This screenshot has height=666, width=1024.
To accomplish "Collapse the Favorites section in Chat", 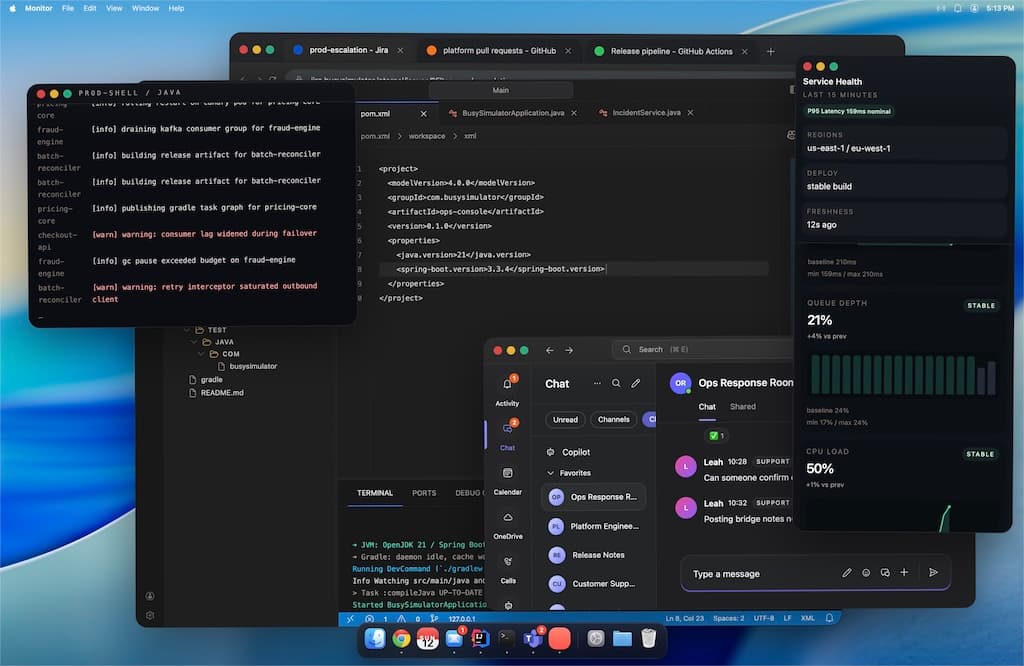I will point(550,473).
